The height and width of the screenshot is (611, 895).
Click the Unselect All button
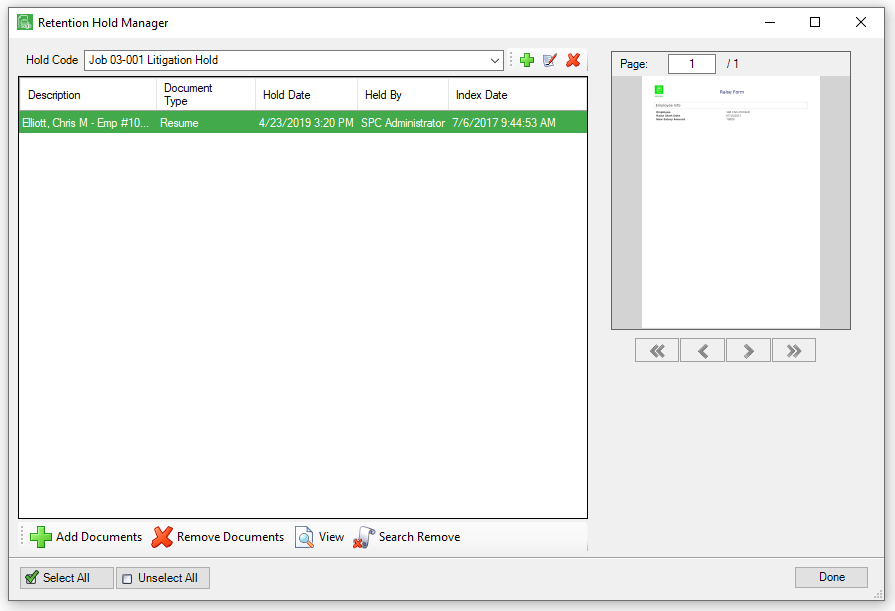point(163,578)
